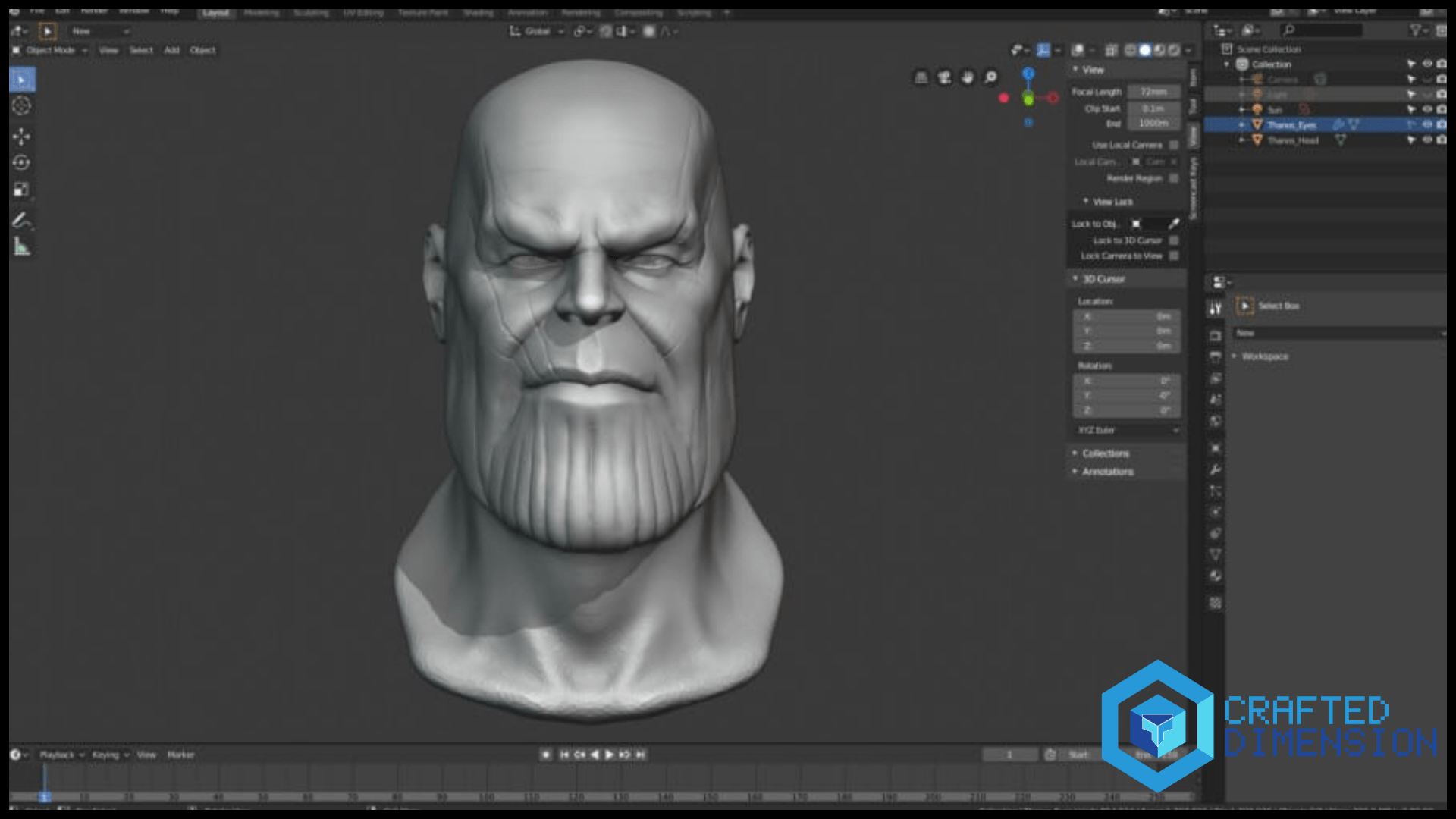This screenshot has height=819, width=1456.
Task: Toggle visibility eye for Thanos_Eyes
Action: click(1427, 125)
